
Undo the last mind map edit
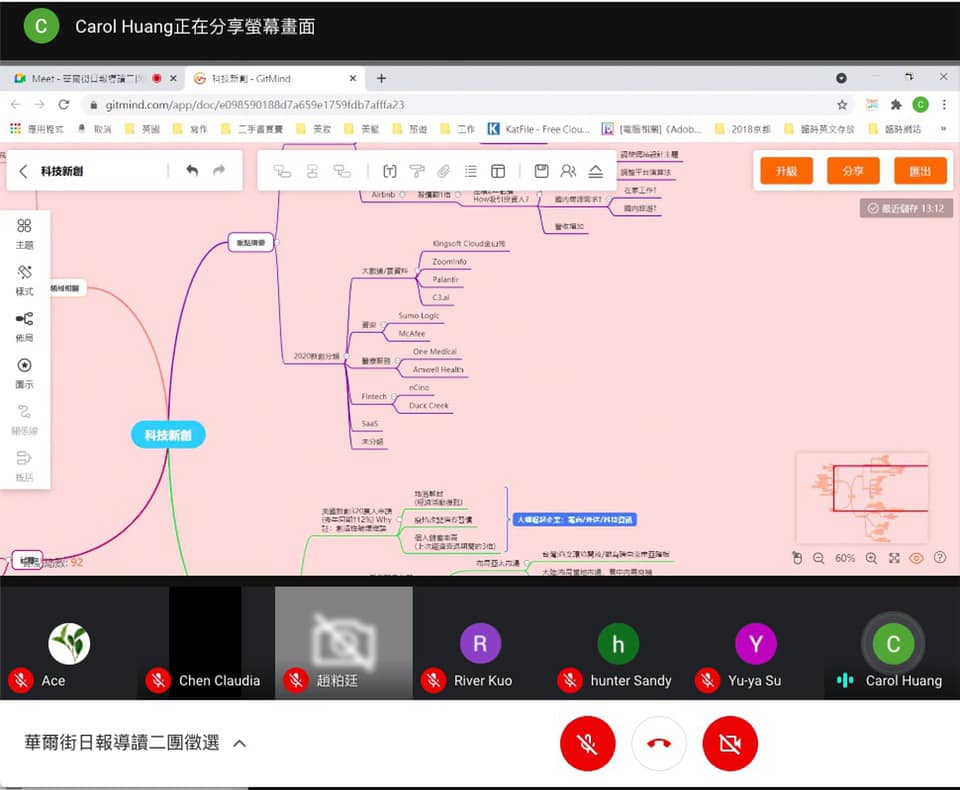point(192,171)
